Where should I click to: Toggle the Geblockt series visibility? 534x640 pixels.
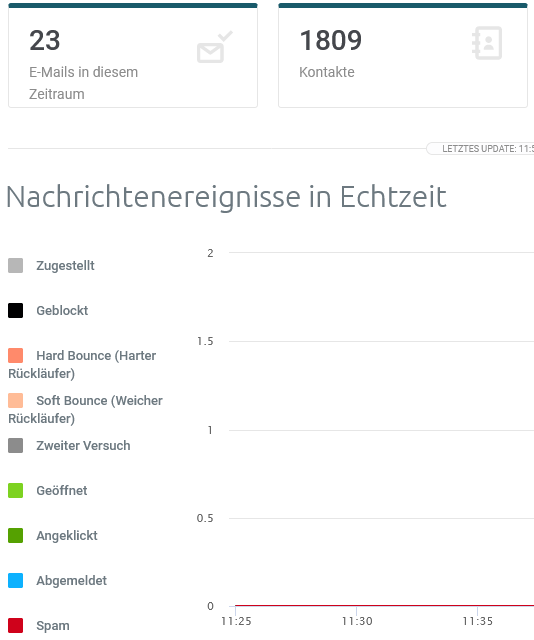tap(48, 310)
